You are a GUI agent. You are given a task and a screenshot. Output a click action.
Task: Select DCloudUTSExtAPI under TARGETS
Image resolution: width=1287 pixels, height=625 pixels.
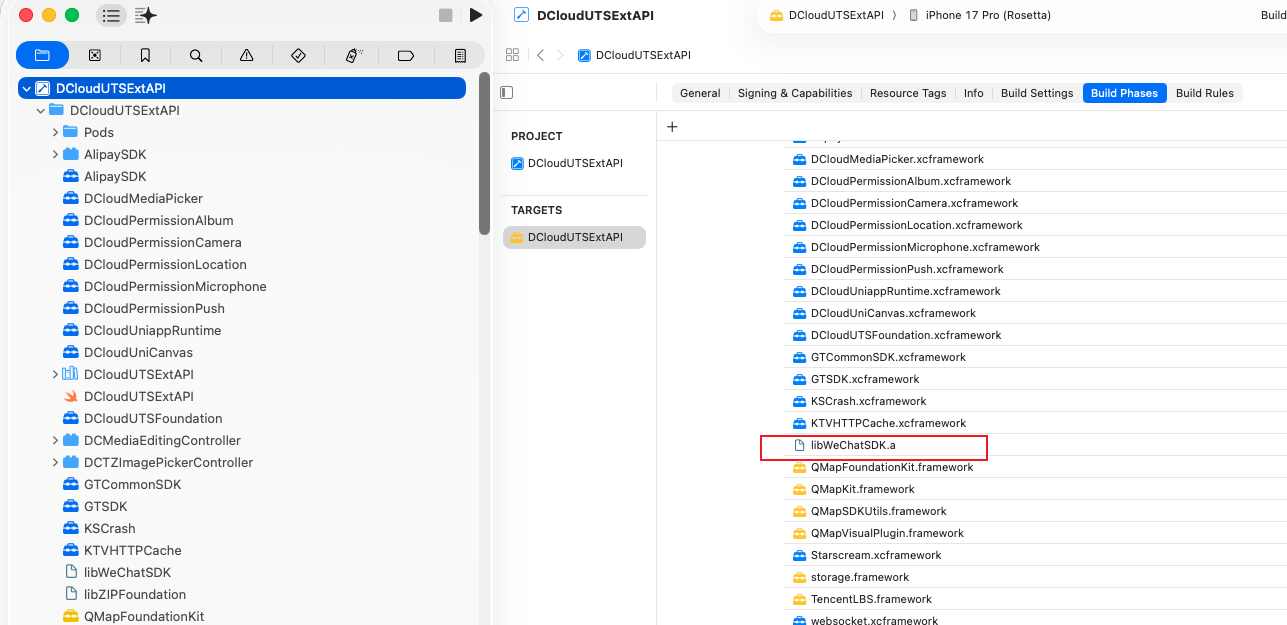575,237
